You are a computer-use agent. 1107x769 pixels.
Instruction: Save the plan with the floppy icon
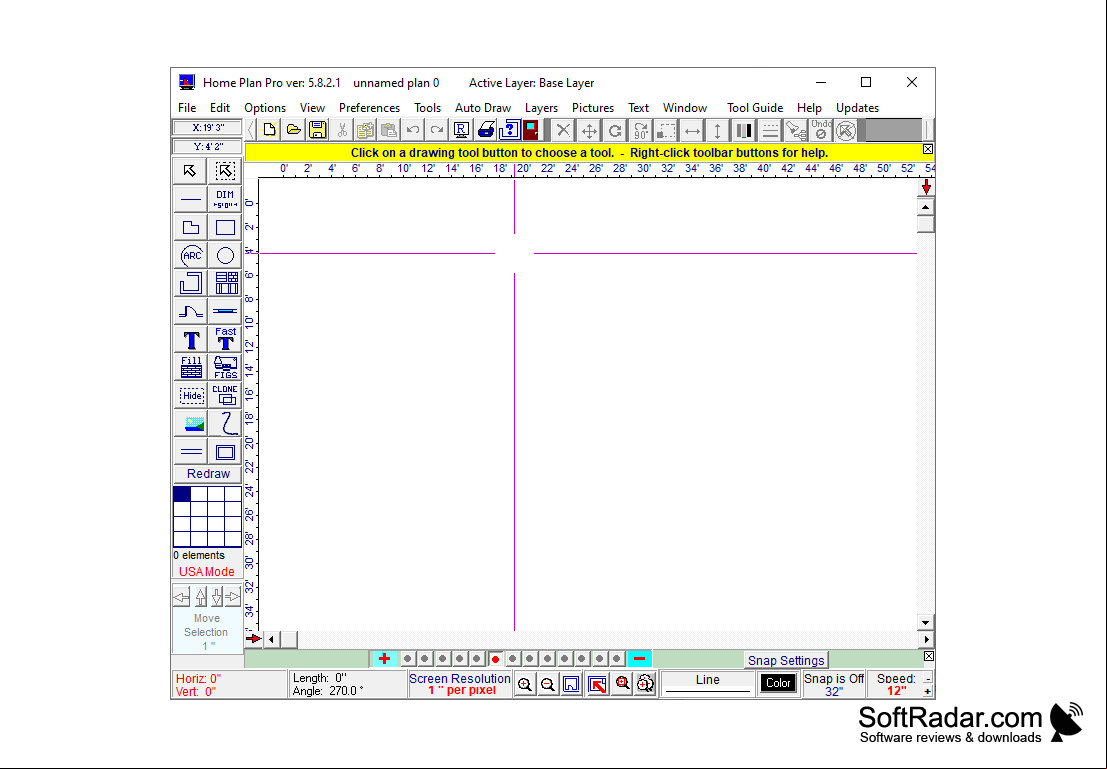tap(318, 130)
